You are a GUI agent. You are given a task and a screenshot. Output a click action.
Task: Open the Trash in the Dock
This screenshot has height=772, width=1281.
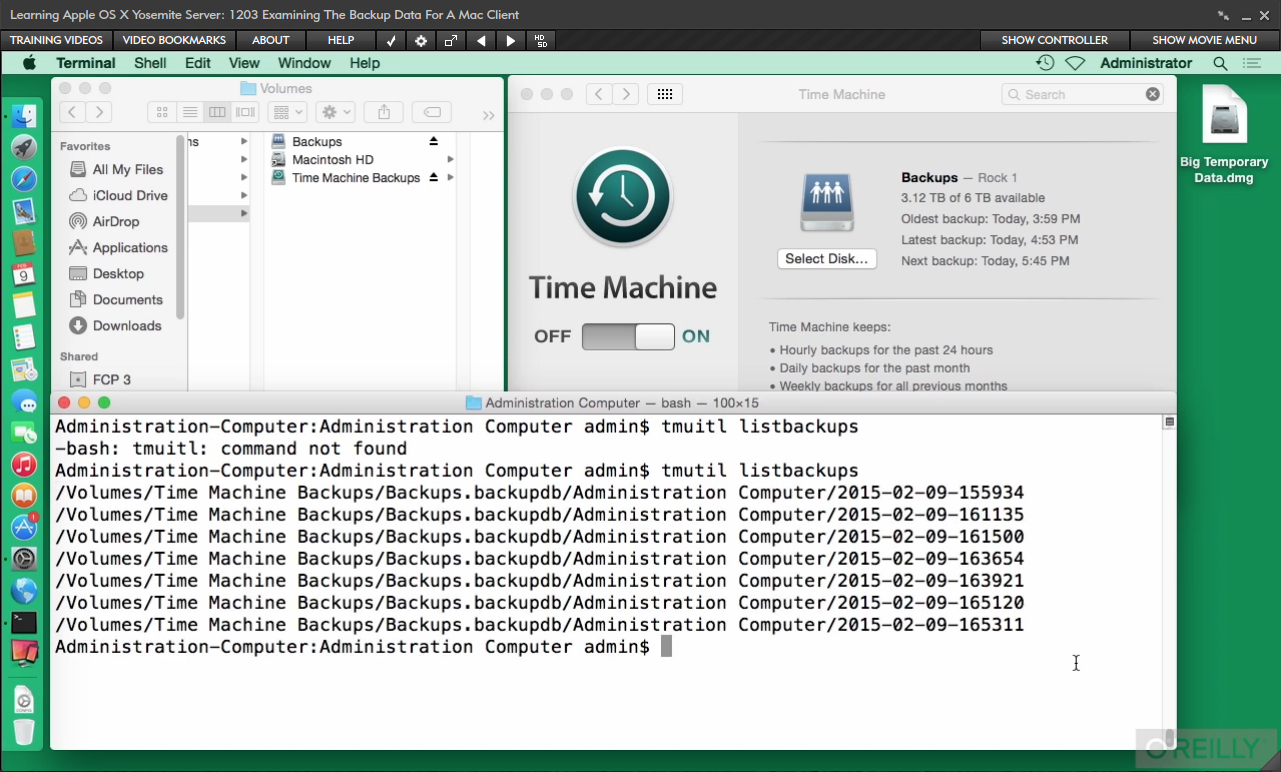point(24,732)
